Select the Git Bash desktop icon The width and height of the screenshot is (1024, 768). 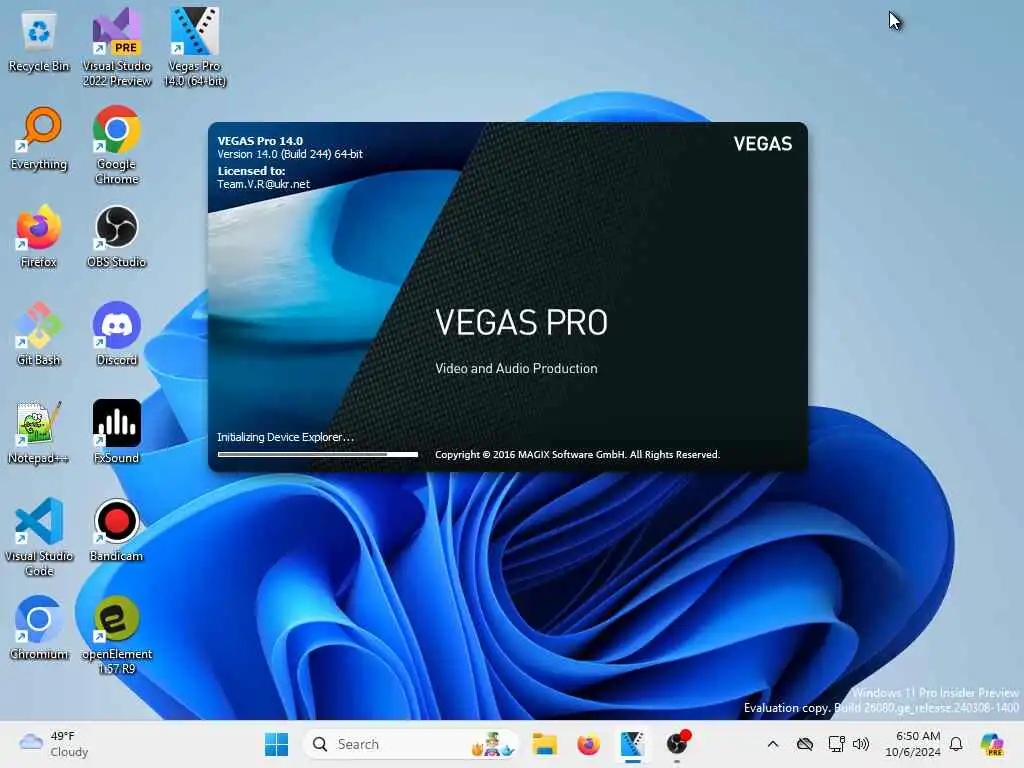point(39,334)
